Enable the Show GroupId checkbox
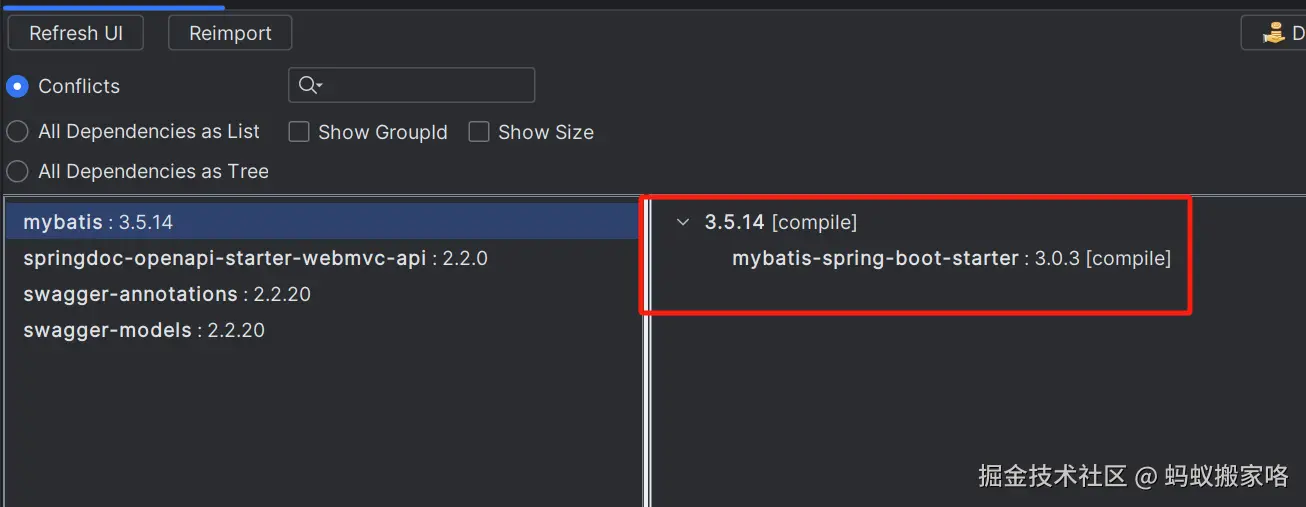This screenshot has width=1306, height=507. (x=299, y=132)
